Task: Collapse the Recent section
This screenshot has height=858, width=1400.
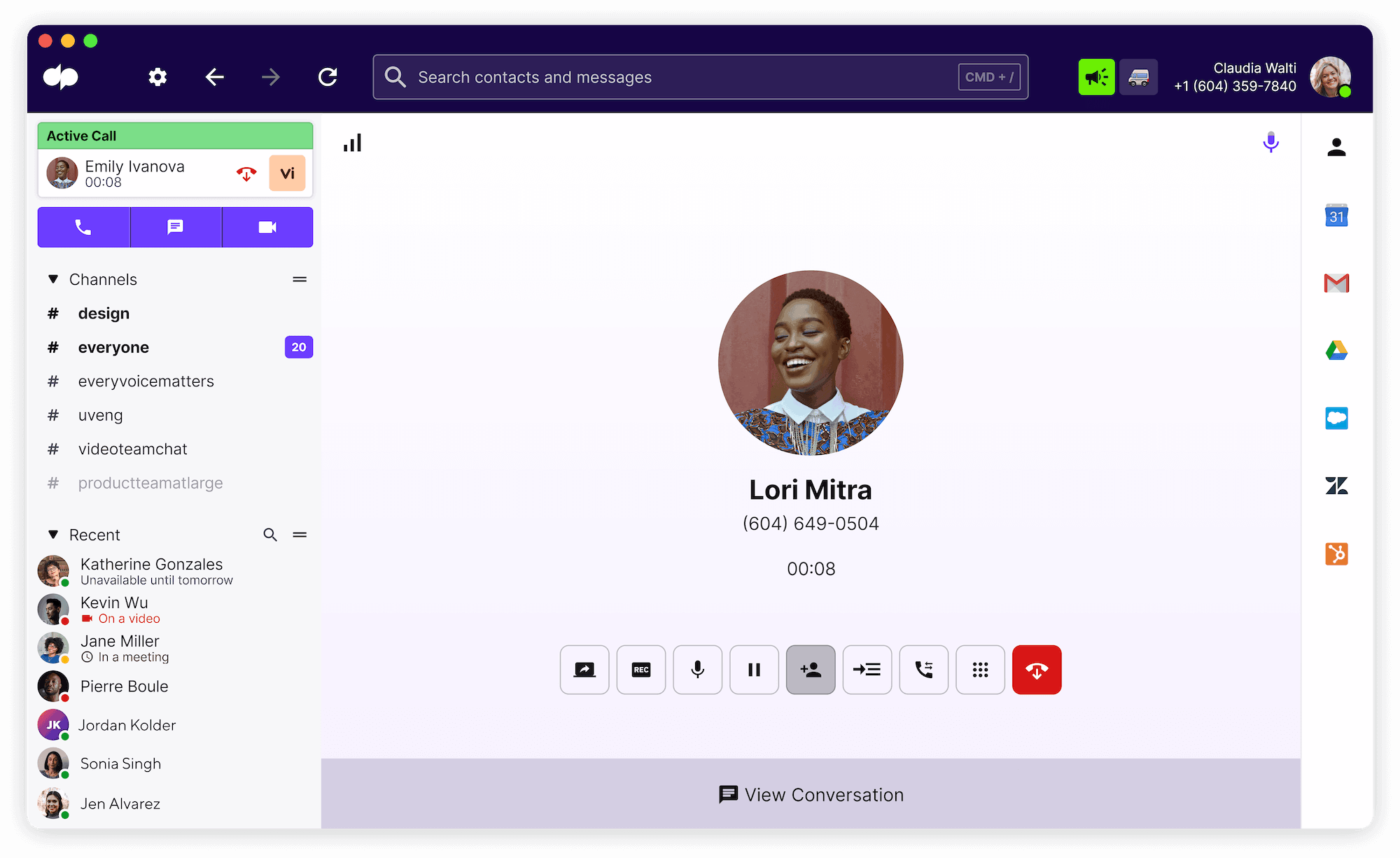Action: click(54, 534)
